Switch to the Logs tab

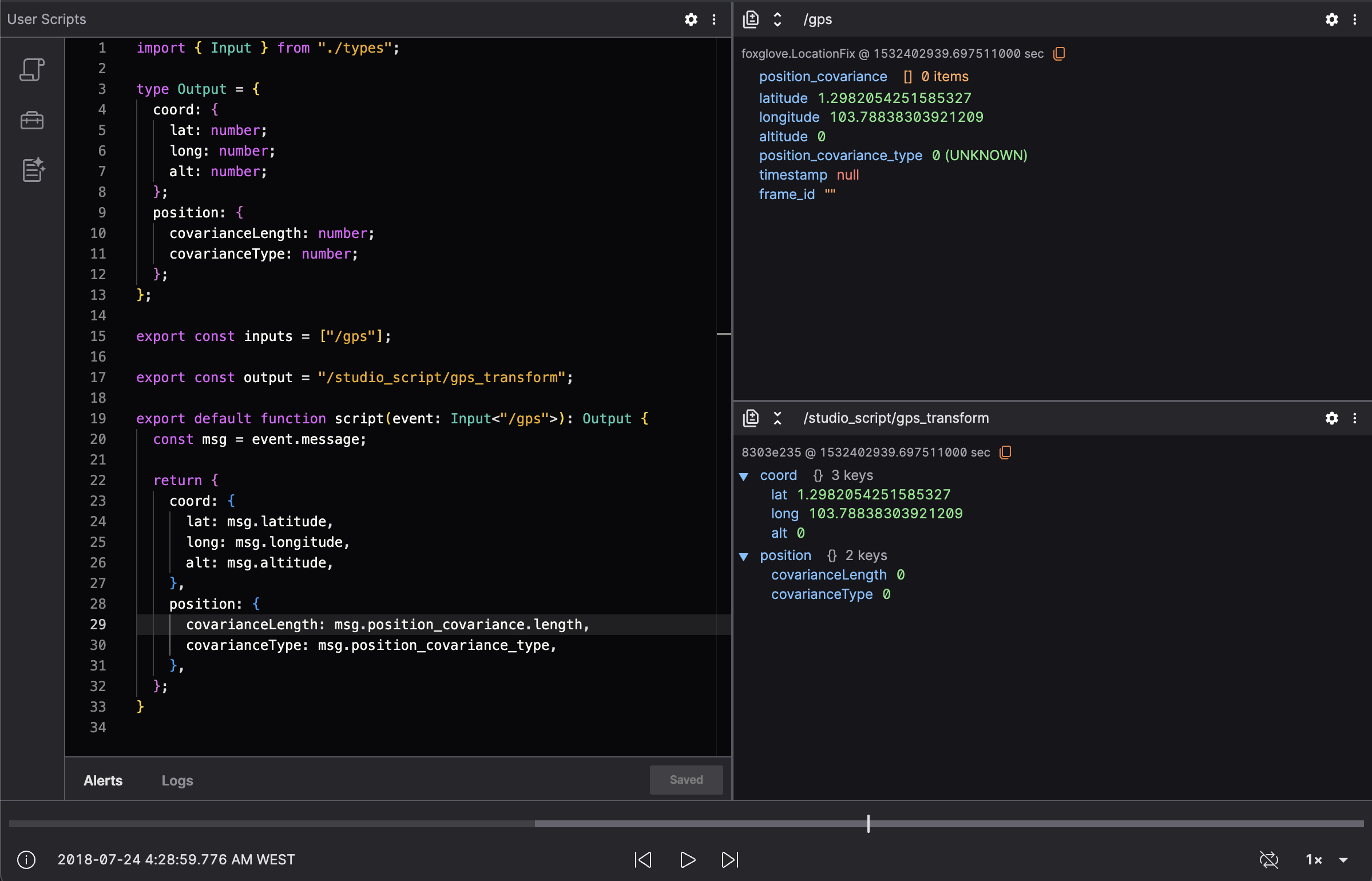[177, 780]
